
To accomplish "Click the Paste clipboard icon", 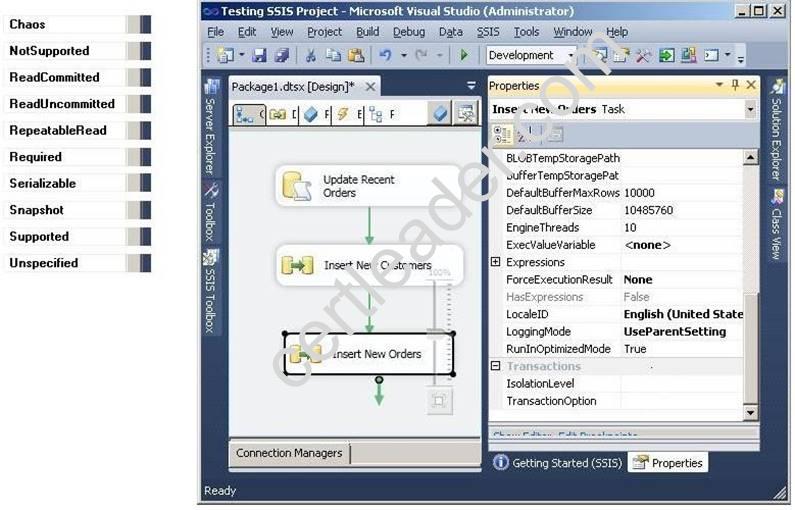I will point(356,55).
